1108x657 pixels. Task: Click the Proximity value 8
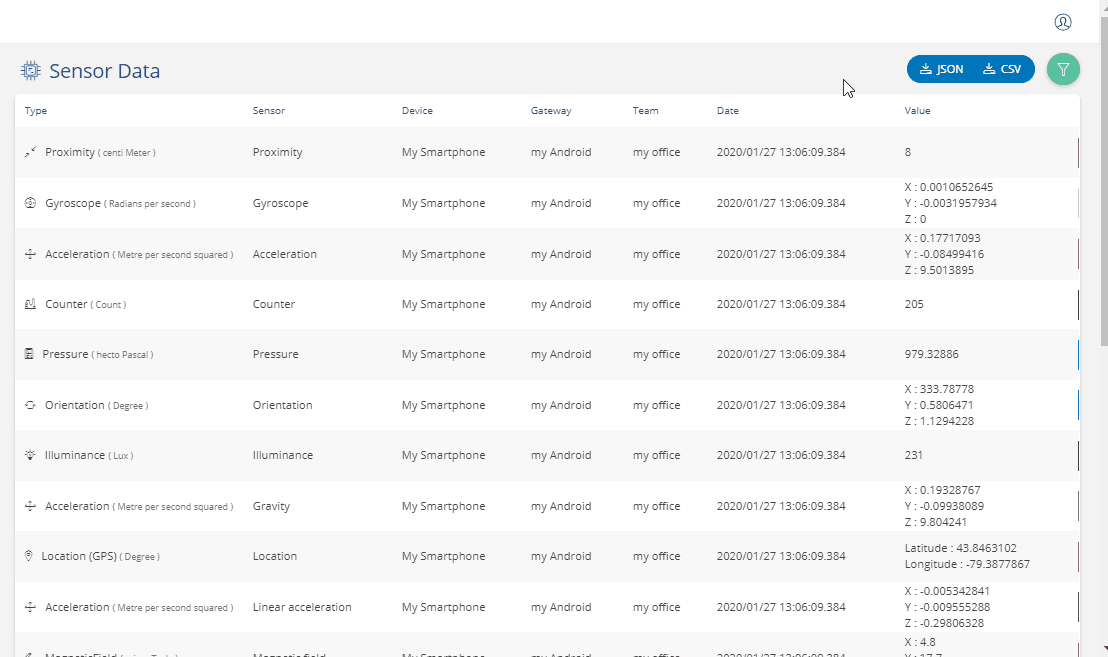[908, 152]
